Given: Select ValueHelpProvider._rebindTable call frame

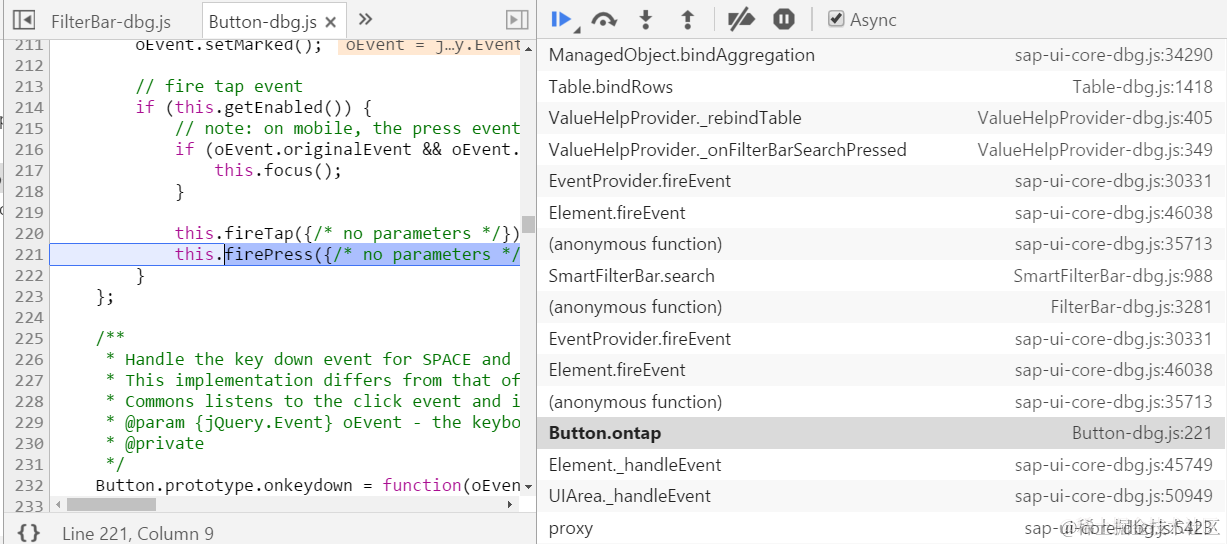Looking at the screenshot, I should pyautogui.click(x=881, y=118).
